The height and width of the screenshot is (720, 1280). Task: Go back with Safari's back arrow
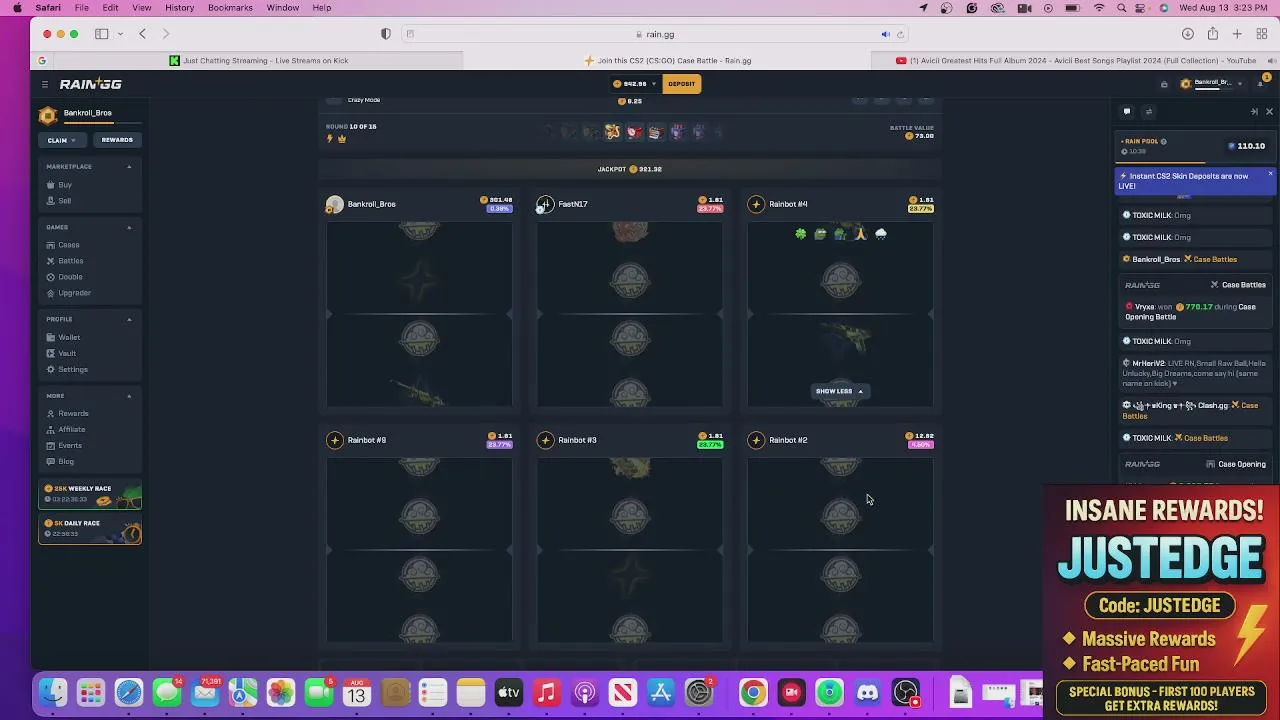click(x=142, y=34)
